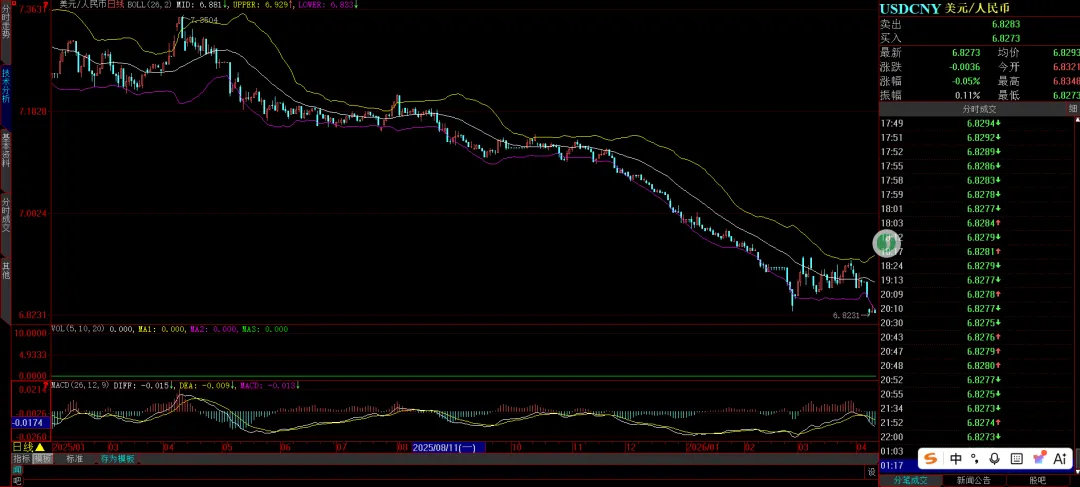Click the small 闻 icon at bottom-left
The height and width of the screenshot is (487, 1080).
18,469
